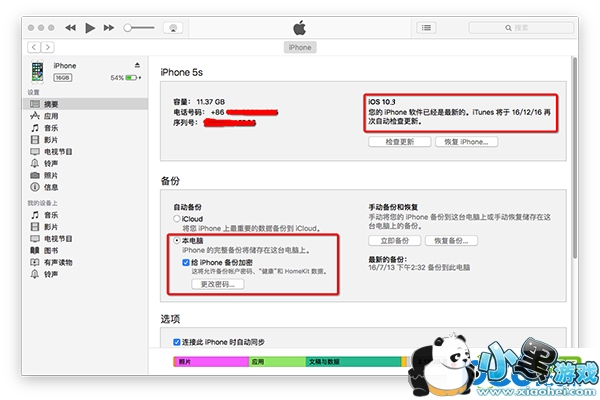Image resolution: width=600 pixels, height=400 pixels.
Task: Click the rewind playback button
Action: pyautogui.click(x=70, y=28)
